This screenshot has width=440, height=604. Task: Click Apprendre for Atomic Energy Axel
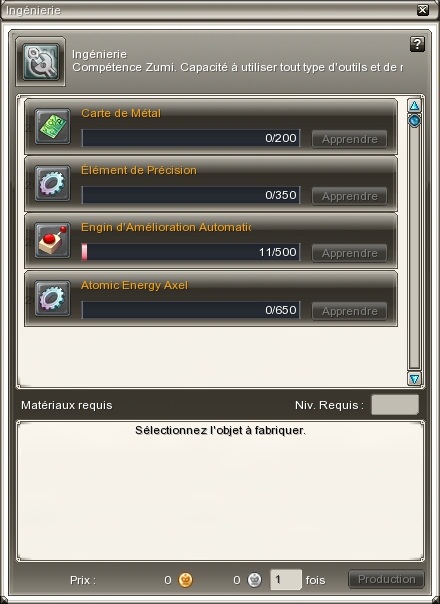pos(349,311)
